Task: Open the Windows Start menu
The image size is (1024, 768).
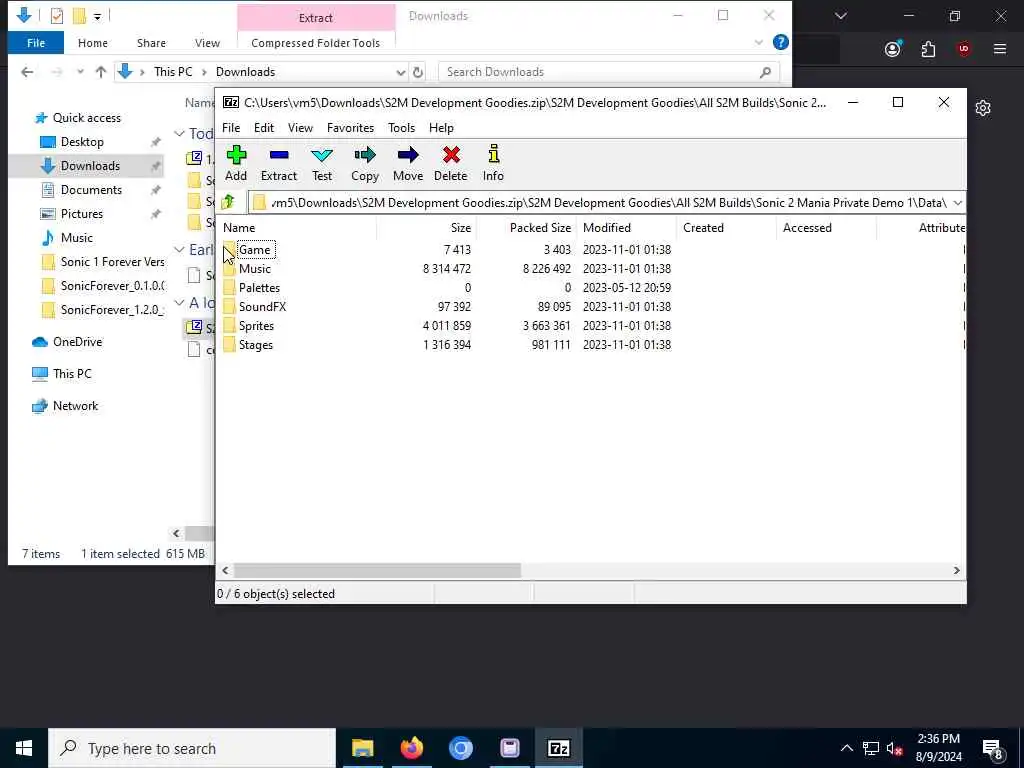Action: coord(24,748)
